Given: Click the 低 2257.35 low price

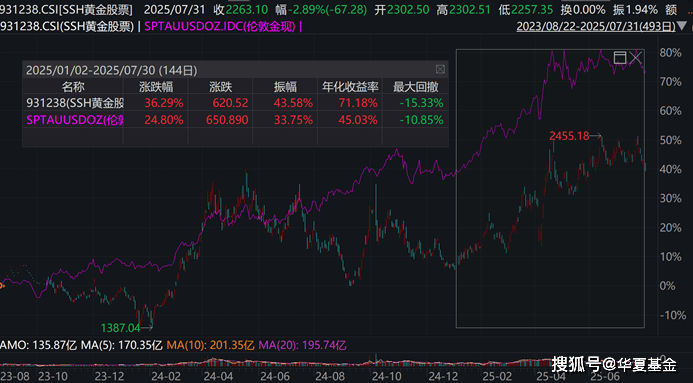Looking at the screenshot, I should (526, 9).
